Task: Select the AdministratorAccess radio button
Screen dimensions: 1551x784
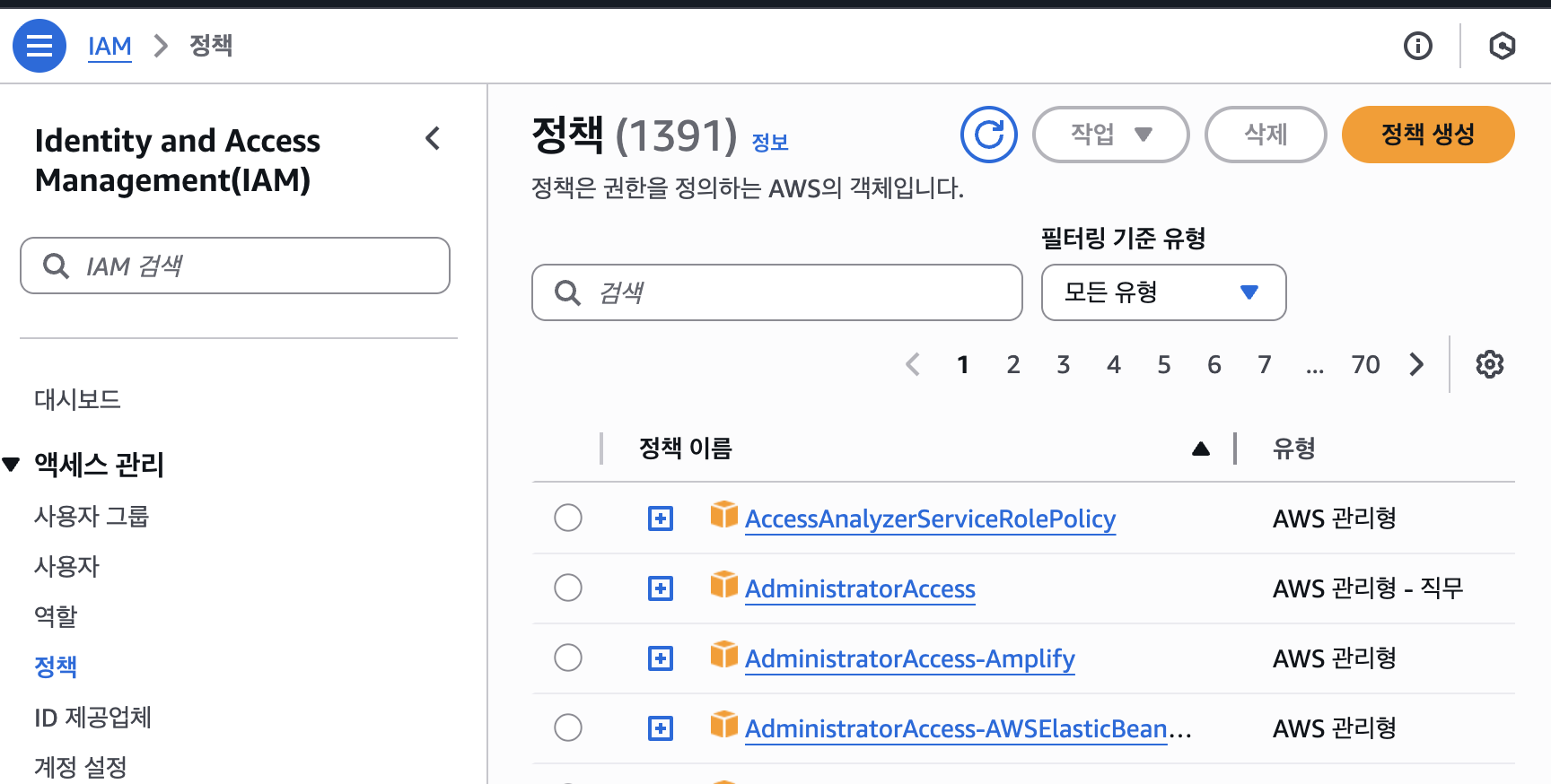Action: pyautogui.click(x=568, y=588)
